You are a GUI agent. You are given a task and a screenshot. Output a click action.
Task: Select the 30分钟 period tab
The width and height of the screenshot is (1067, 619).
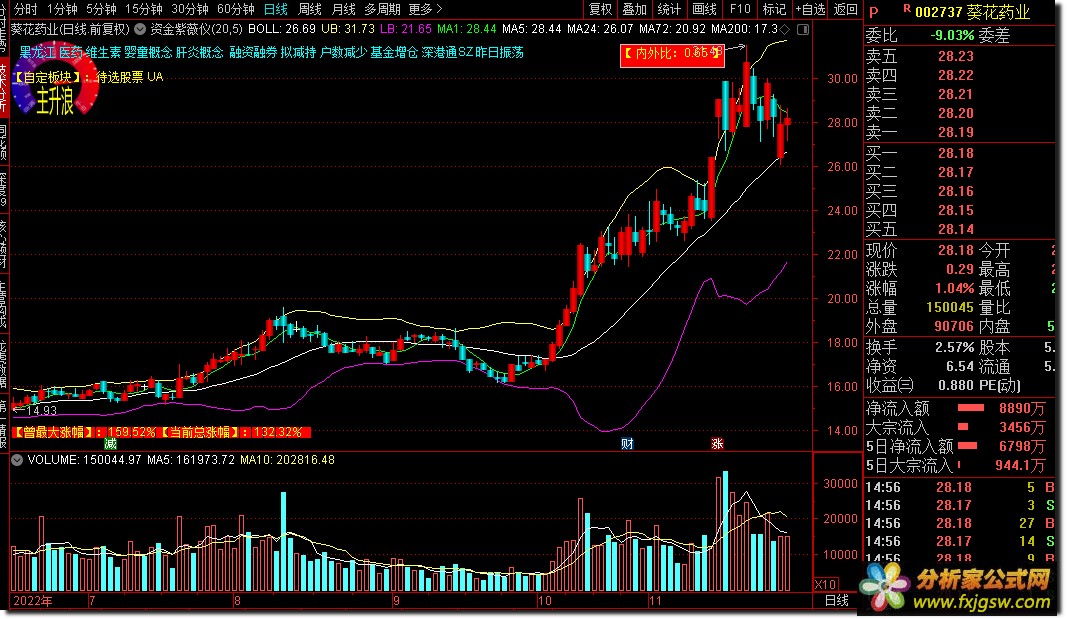click(x=189, y=9)
